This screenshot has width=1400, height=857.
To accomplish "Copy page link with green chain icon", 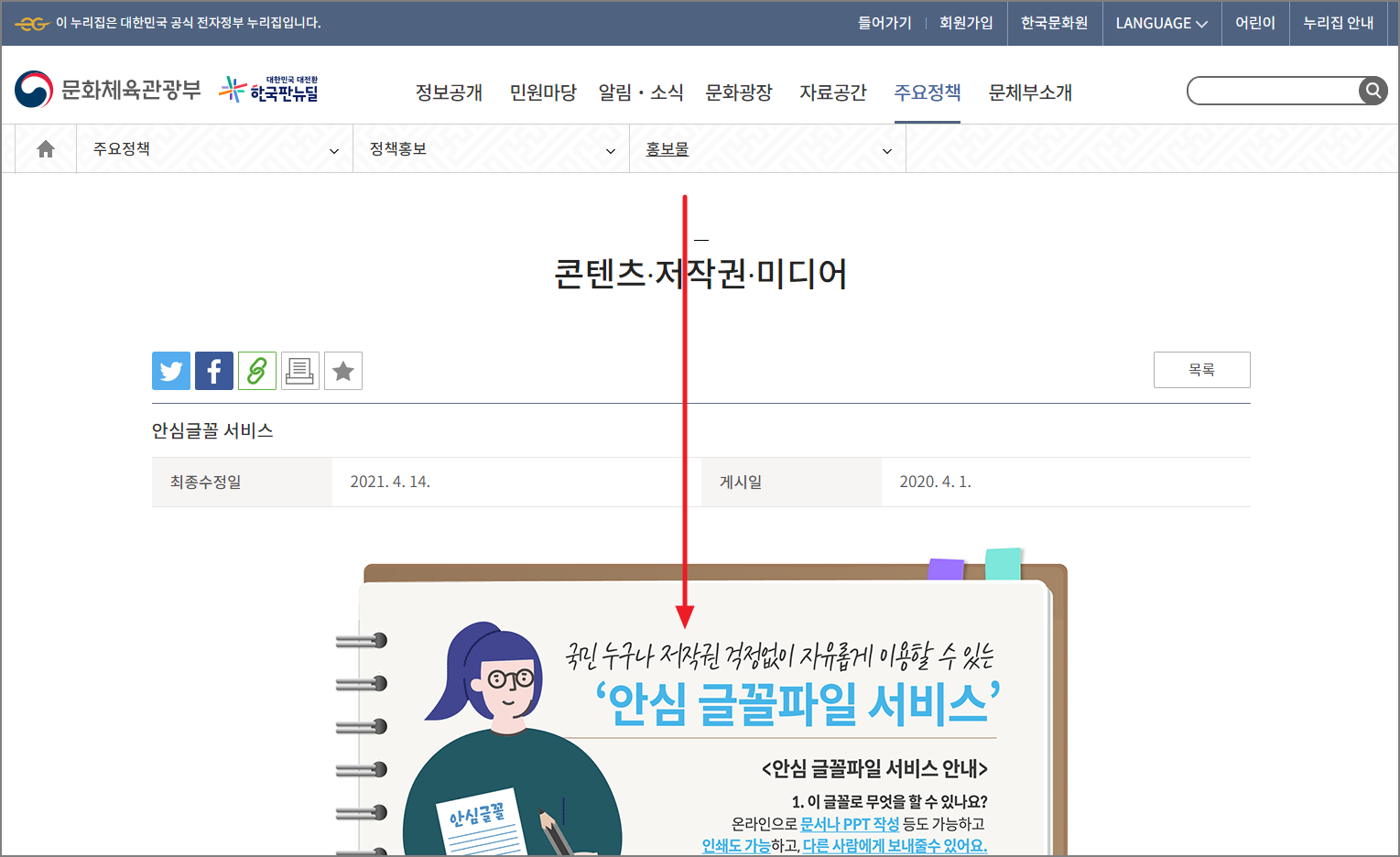I will point(257,371).
